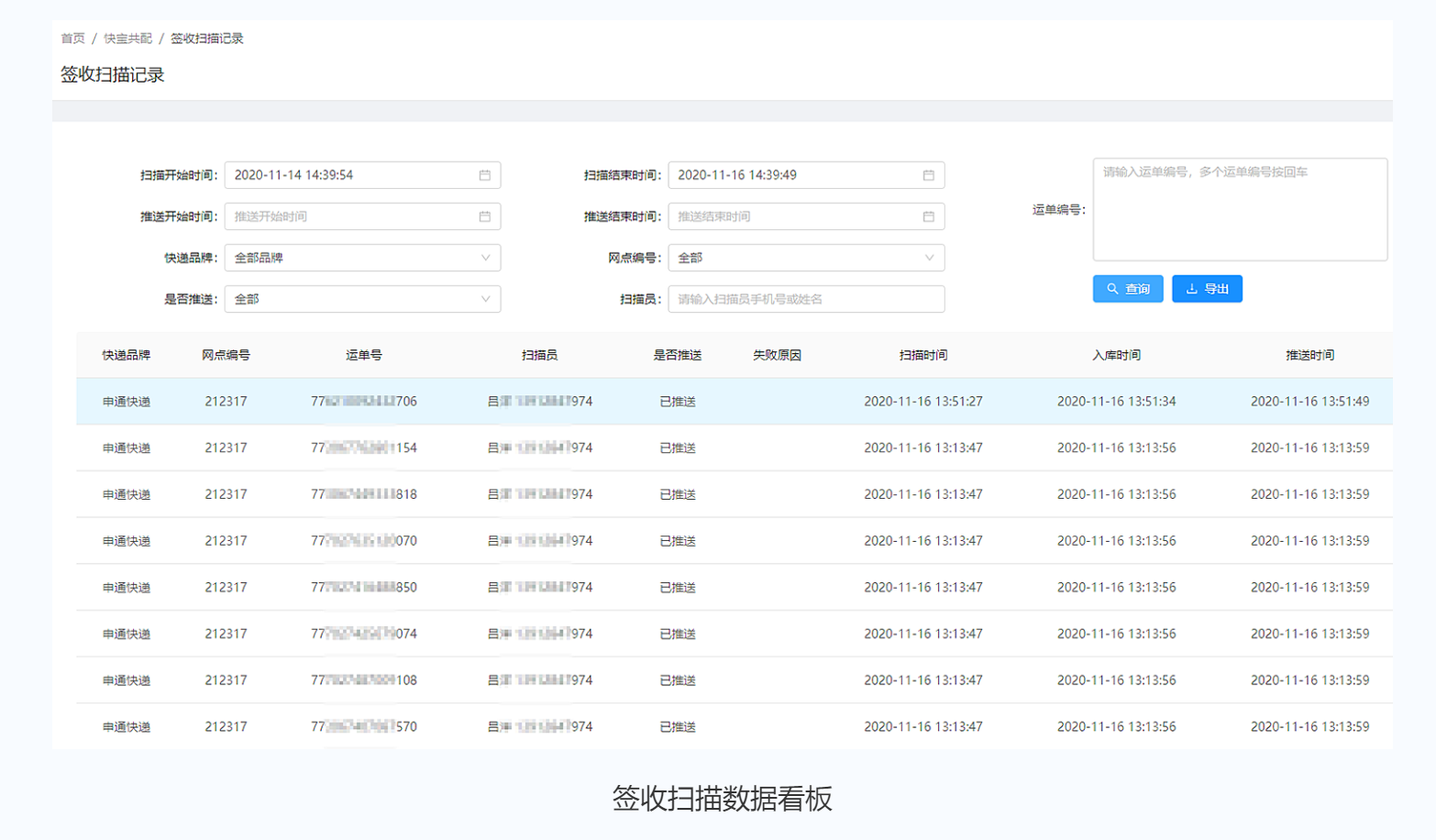1436x840 pixels.
Task: Select waybill number ending in 070
Action: pyautogui.click(x=364, y=541)
